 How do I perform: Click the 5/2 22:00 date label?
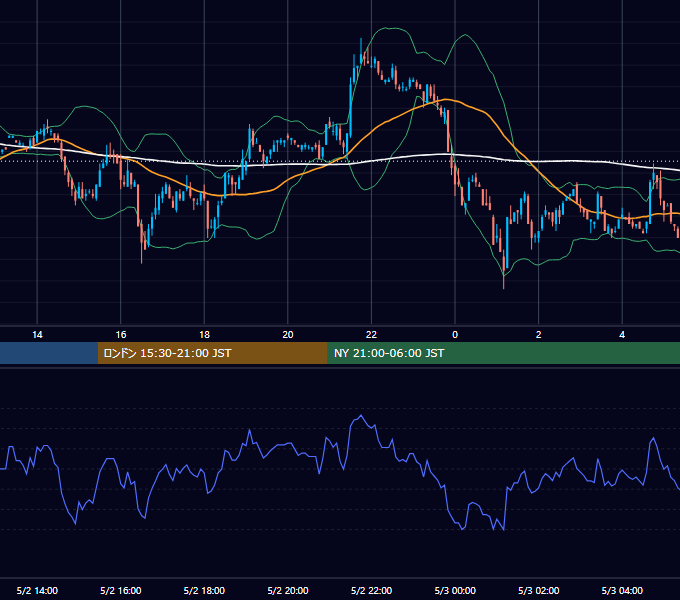tap(371, 590)
